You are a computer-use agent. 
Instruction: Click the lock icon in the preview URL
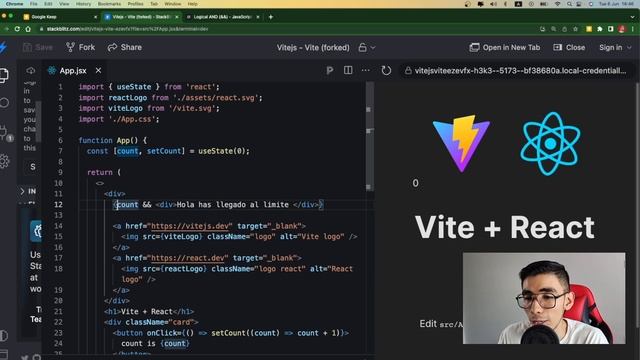[x=408, y=71]
